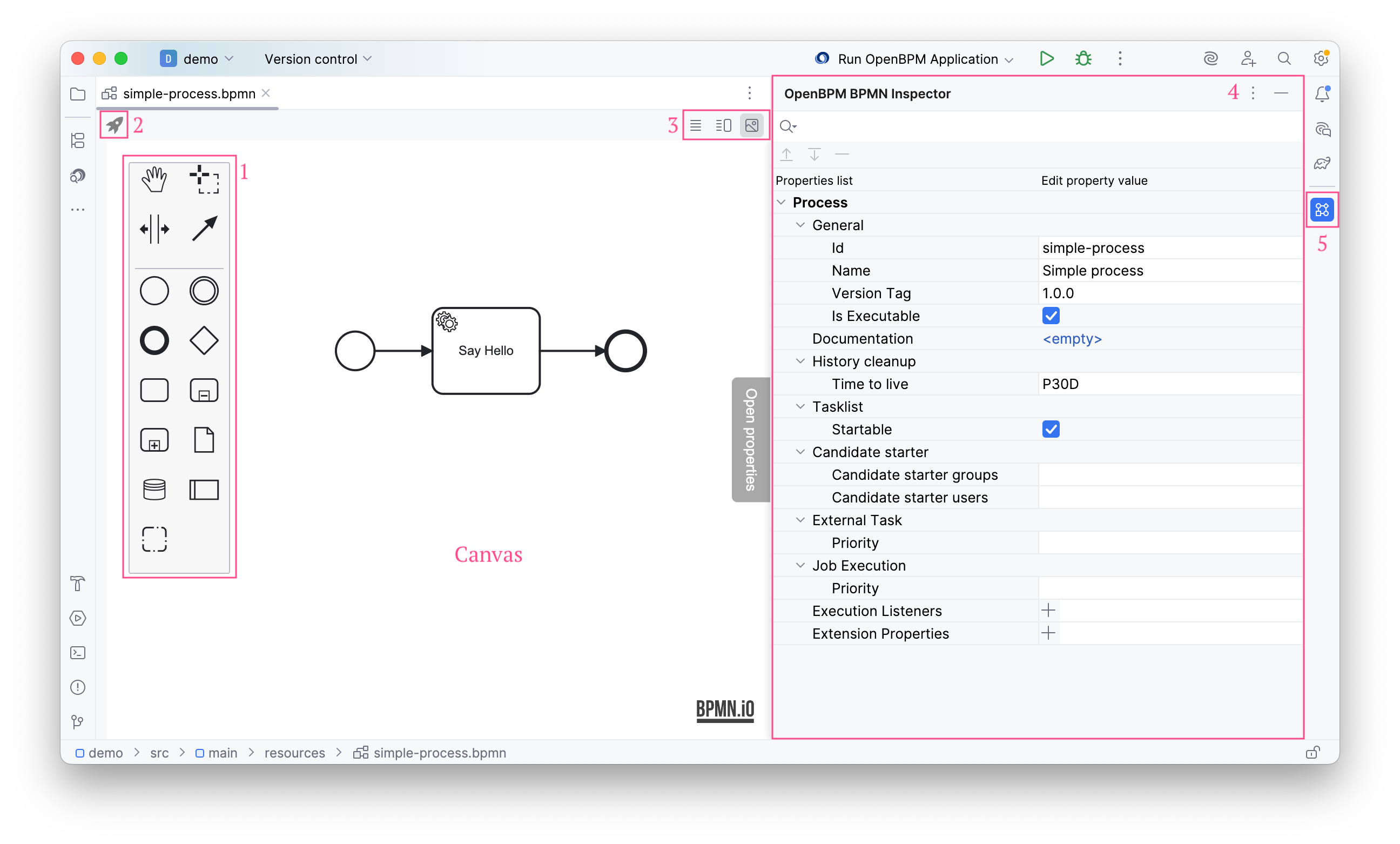Click the empty Documentation link
The height and width of the screenshot is (844, 1400).
click(x=1072, y=339)
